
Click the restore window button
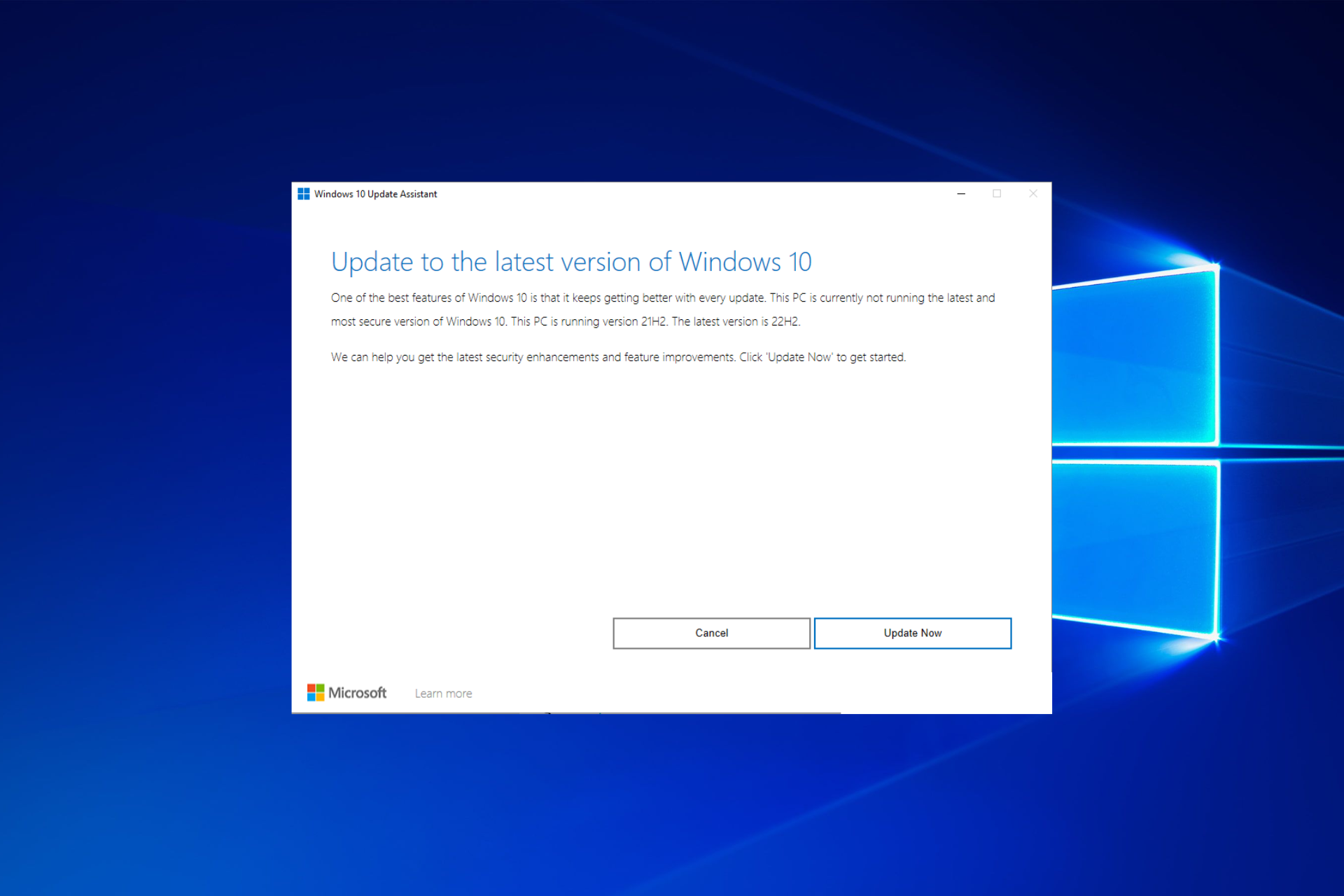click(996, 193)
